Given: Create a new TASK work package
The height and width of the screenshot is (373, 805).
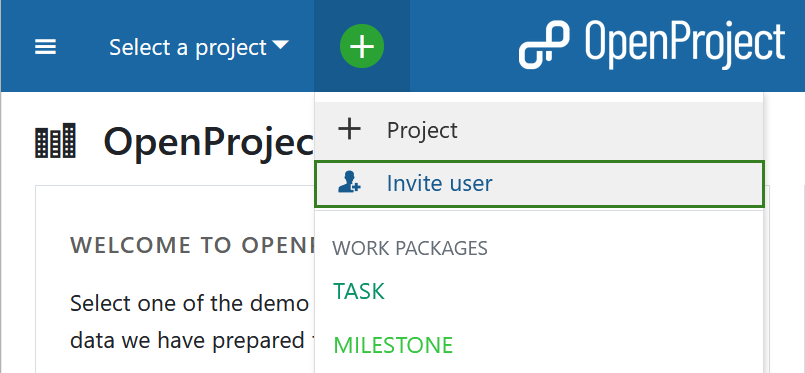Looking at the screenshot, I should [x=358, y=291].
